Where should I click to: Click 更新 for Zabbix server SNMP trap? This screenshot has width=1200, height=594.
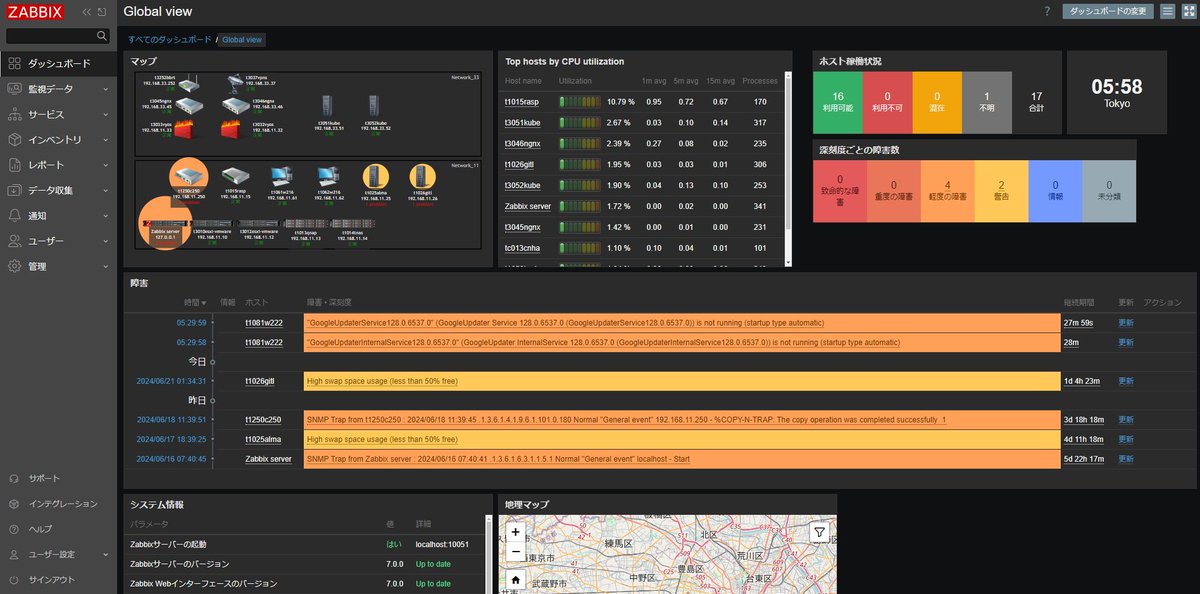click(1126, 459)
